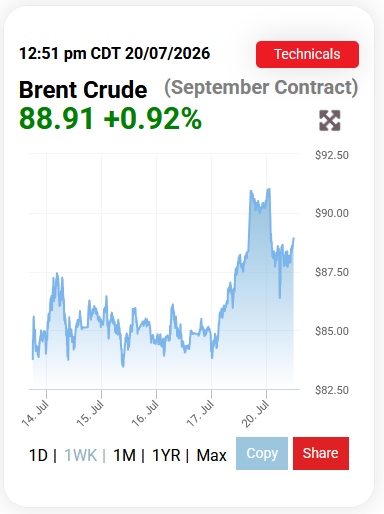Show the 1YR price history
The width and height of the screenshot is (384, 514).
(166, 455)
